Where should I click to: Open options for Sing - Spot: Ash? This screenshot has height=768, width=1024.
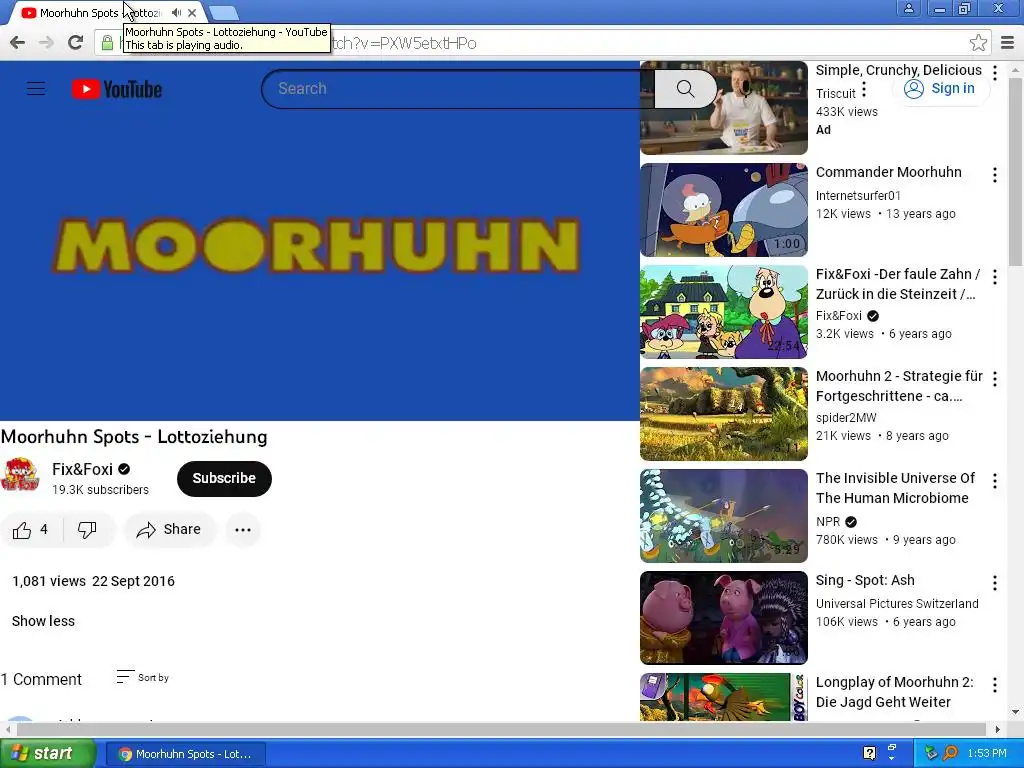pos(995,583)
